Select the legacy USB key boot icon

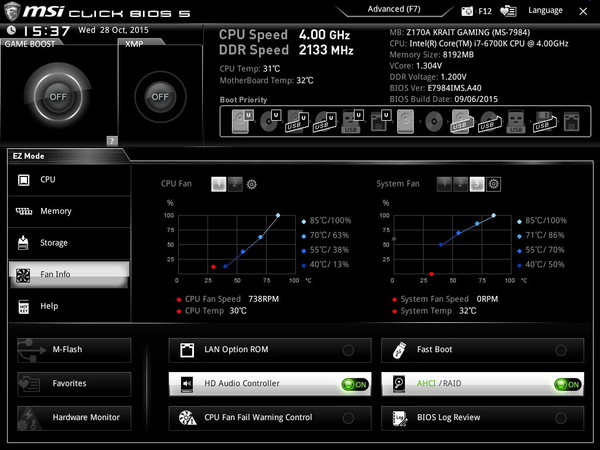click(x=516, y=121)
